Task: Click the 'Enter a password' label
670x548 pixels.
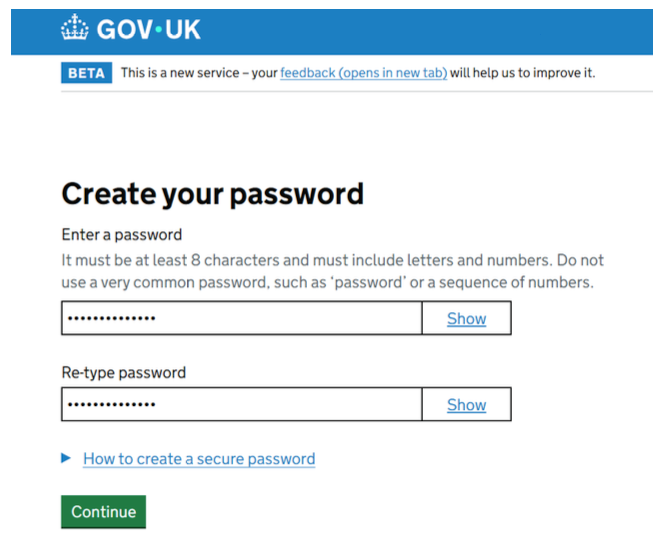Action: click(x=122, y=235)
